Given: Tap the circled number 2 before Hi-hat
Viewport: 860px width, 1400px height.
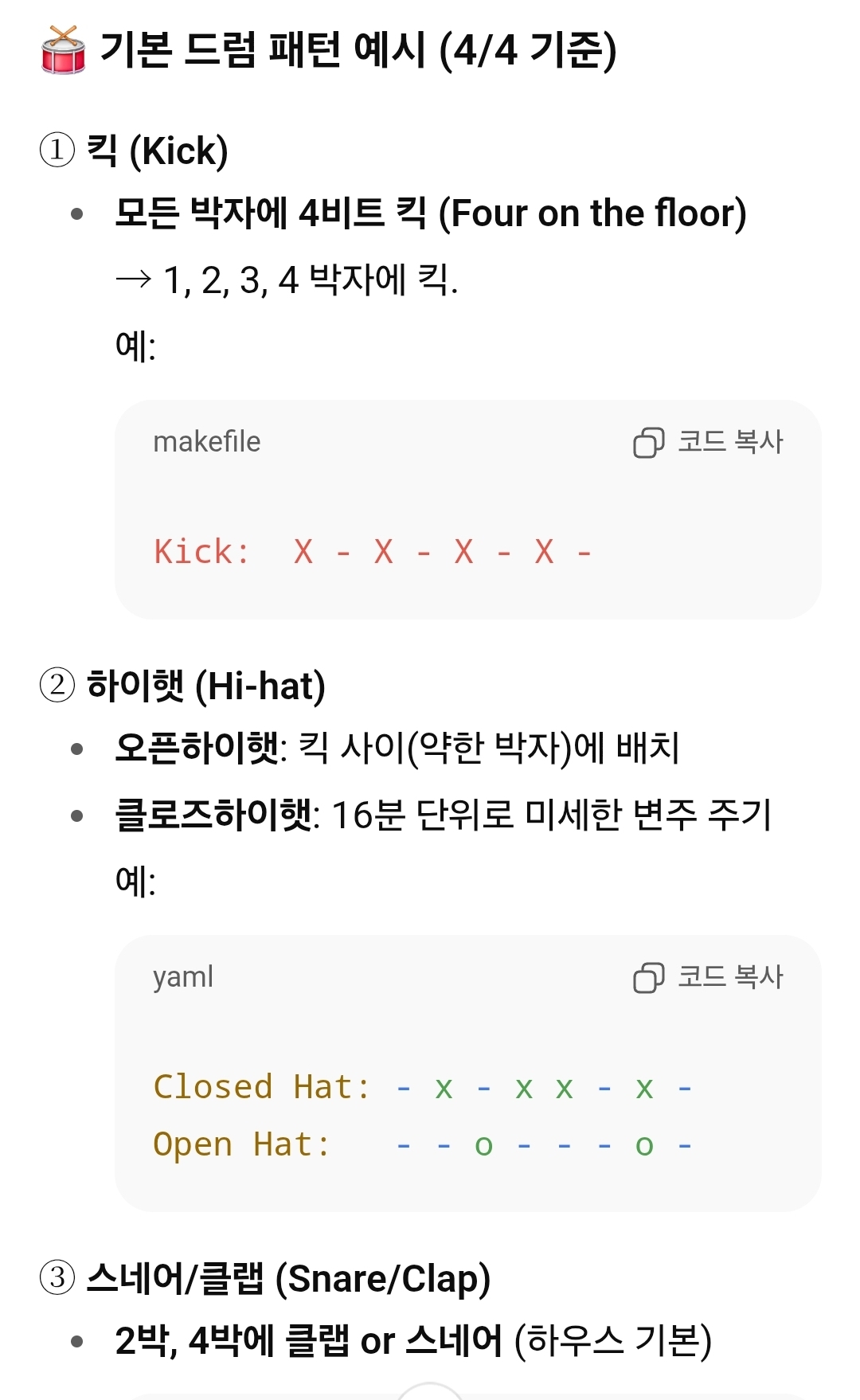Looking at the screenshot, I should (57, 685).
